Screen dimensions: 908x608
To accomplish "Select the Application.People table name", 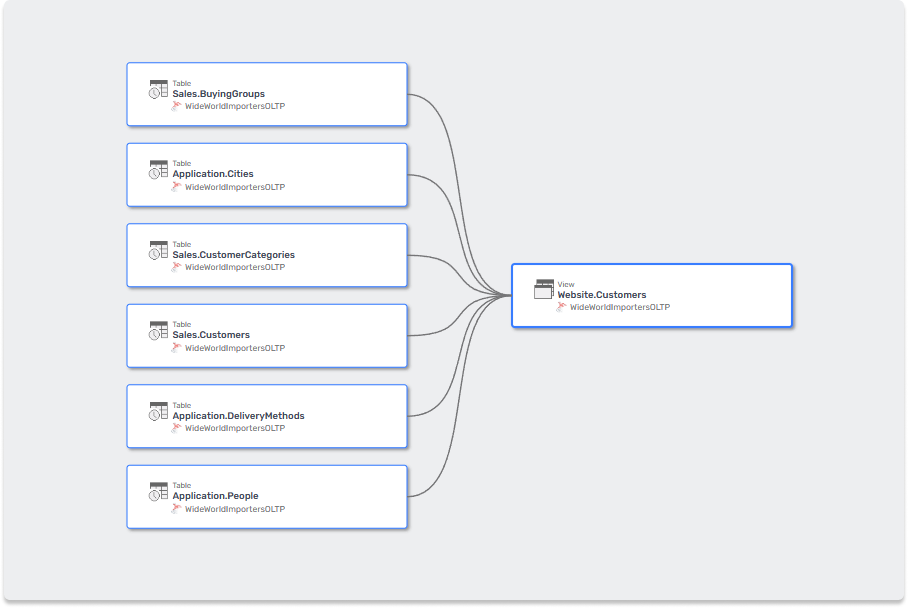I will click(215, 496).
